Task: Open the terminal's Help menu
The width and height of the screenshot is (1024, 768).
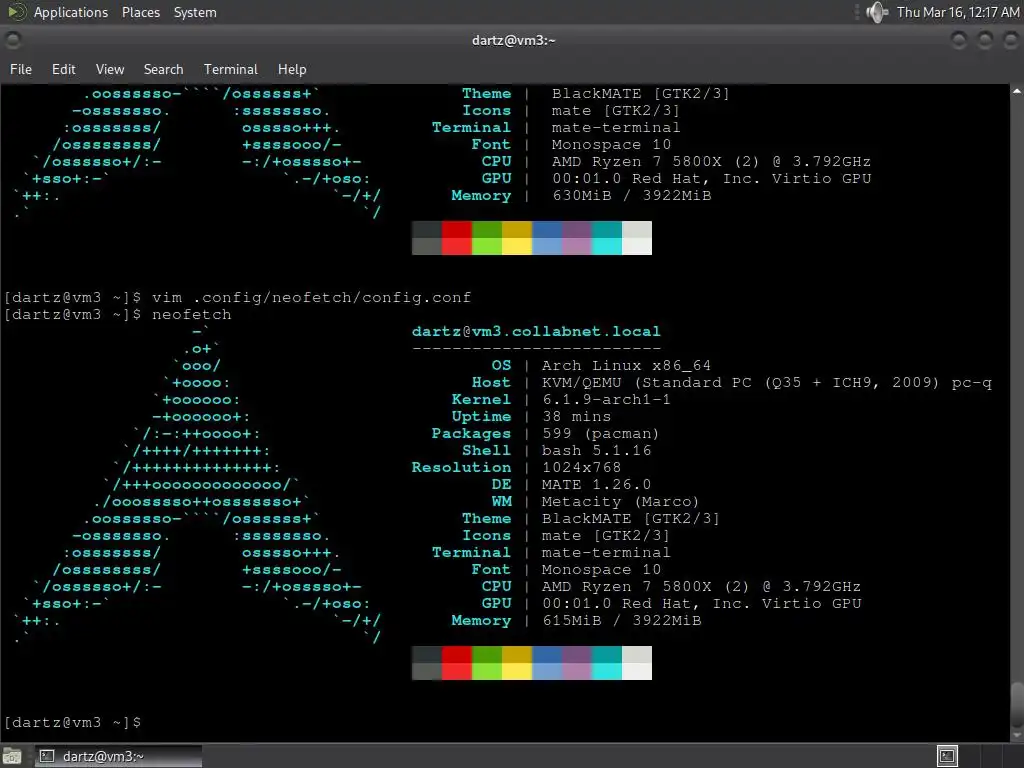Action: tap(292, 69)
